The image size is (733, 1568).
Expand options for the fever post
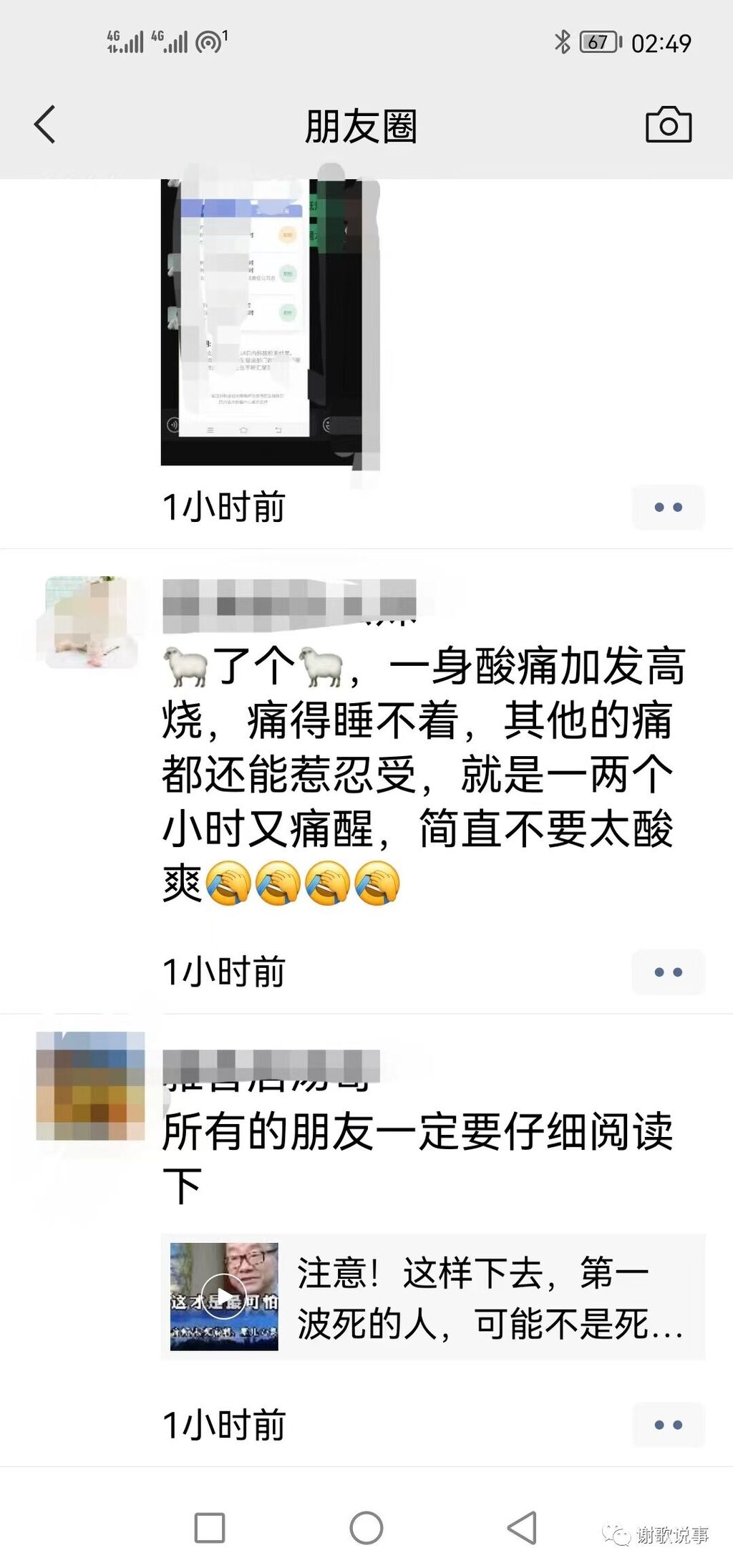coord(669,972)
